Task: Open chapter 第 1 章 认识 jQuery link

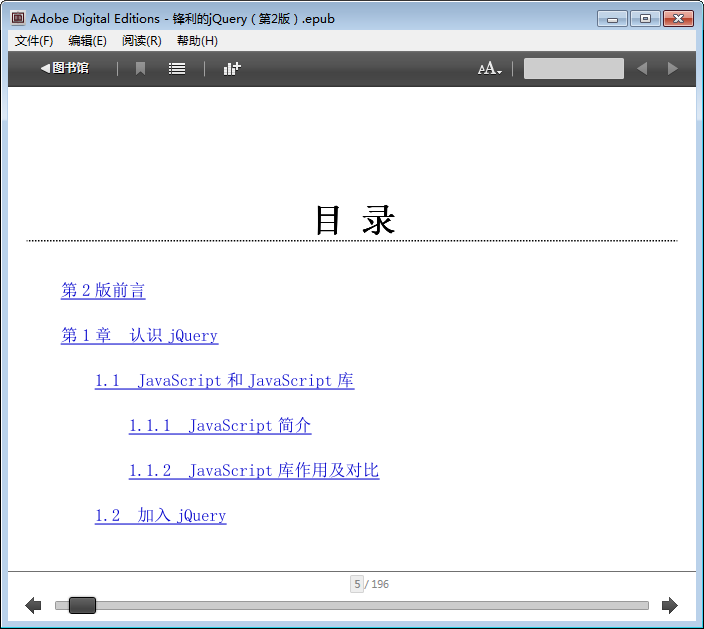Action: click(140, 335)
